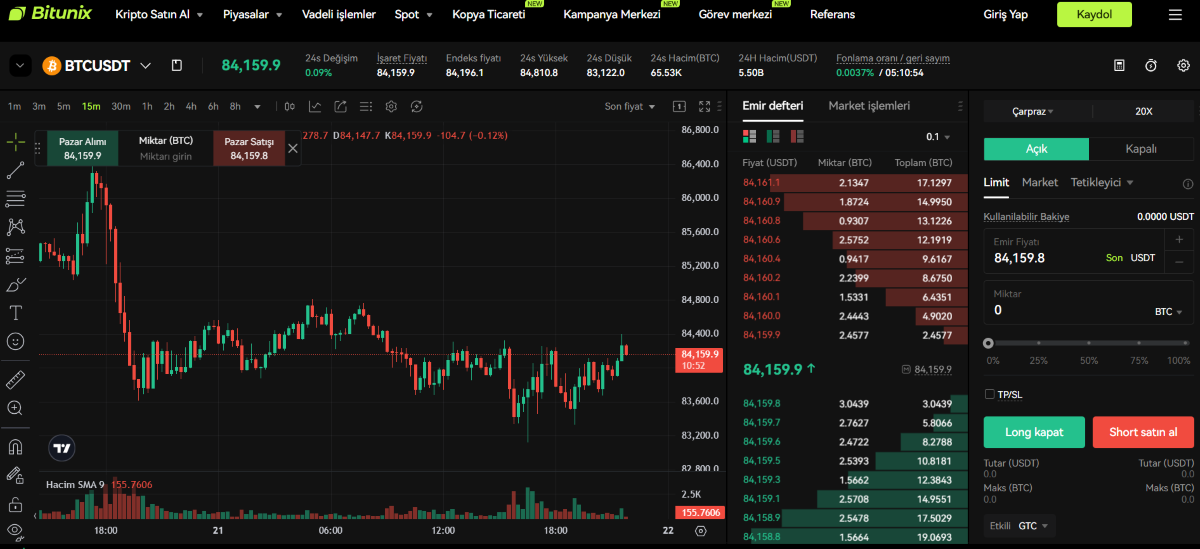The width and height of the screenshot is (1200, 549).
Task: Expand more timeframes dropdown arrow
Action: point(257,106)
